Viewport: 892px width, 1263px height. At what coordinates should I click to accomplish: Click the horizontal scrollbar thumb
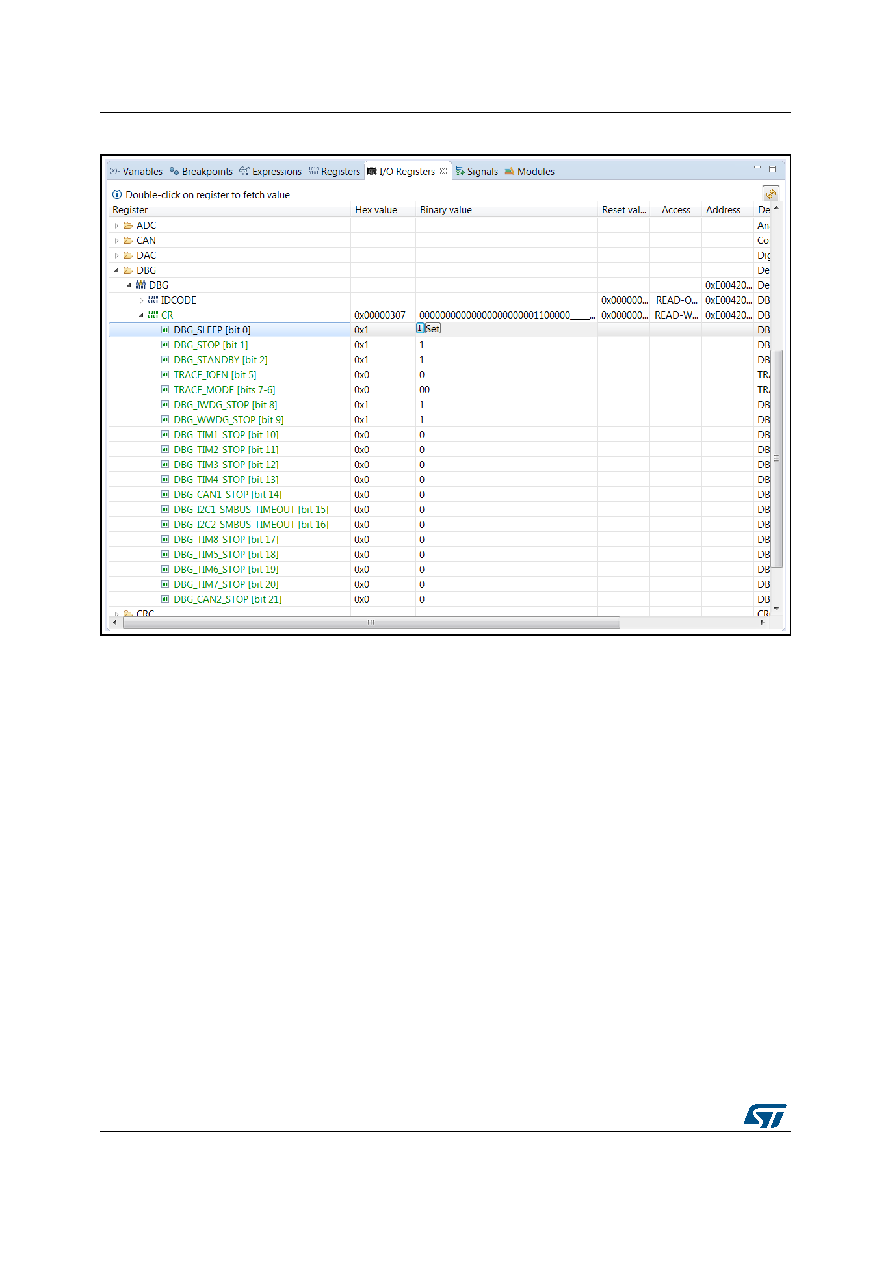(369, 622)
